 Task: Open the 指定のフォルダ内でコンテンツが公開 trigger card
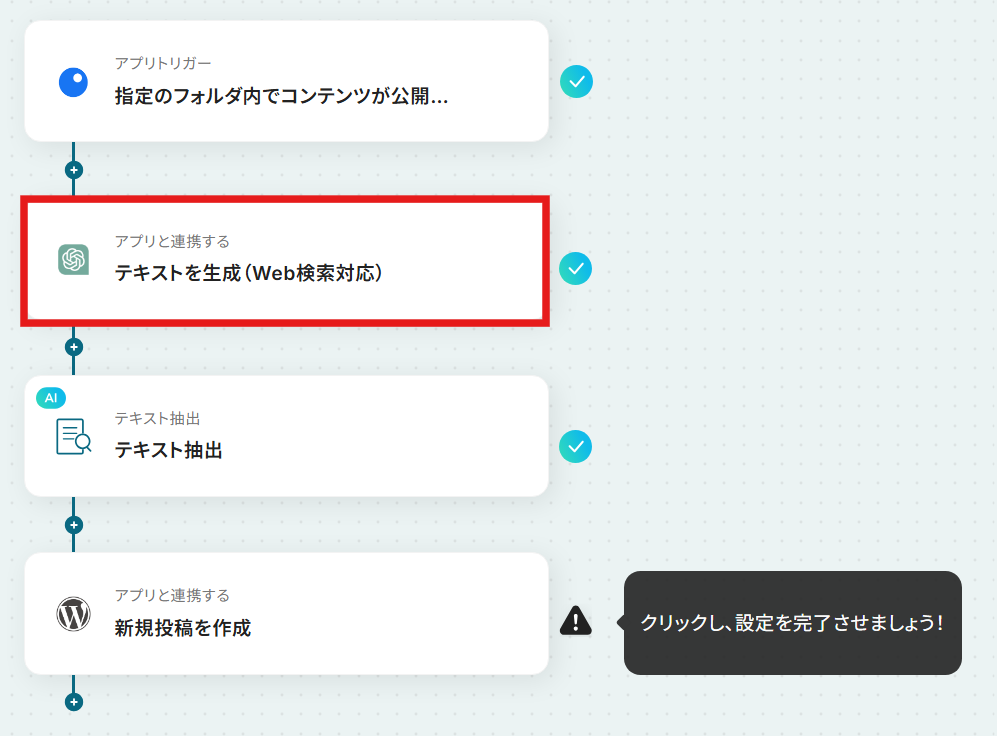pos(286,81)
